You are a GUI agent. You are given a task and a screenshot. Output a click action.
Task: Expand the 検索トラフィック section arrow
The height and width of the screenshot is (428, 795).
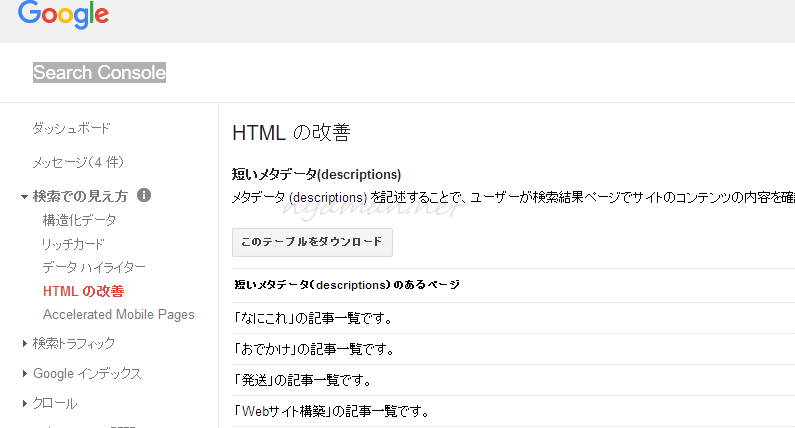(24, 344)
